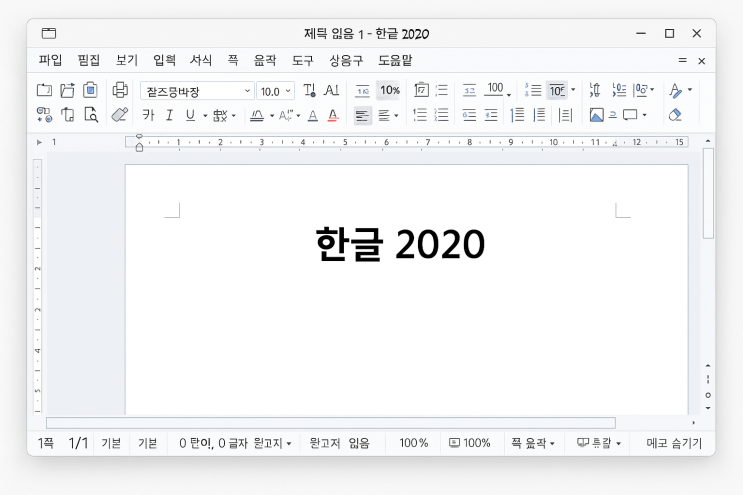
Task: Click the 1/1 page indicator
Action: 78,443
